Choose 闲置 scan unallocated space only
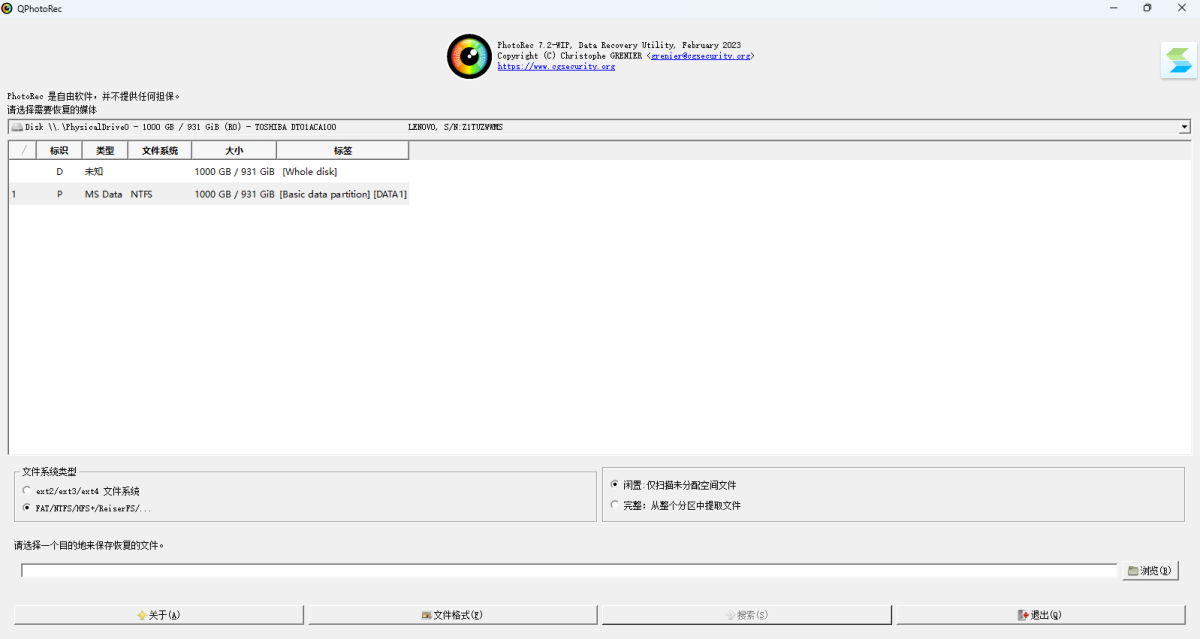The width and height of the screenshot is (1200, 639). [615, 485]
